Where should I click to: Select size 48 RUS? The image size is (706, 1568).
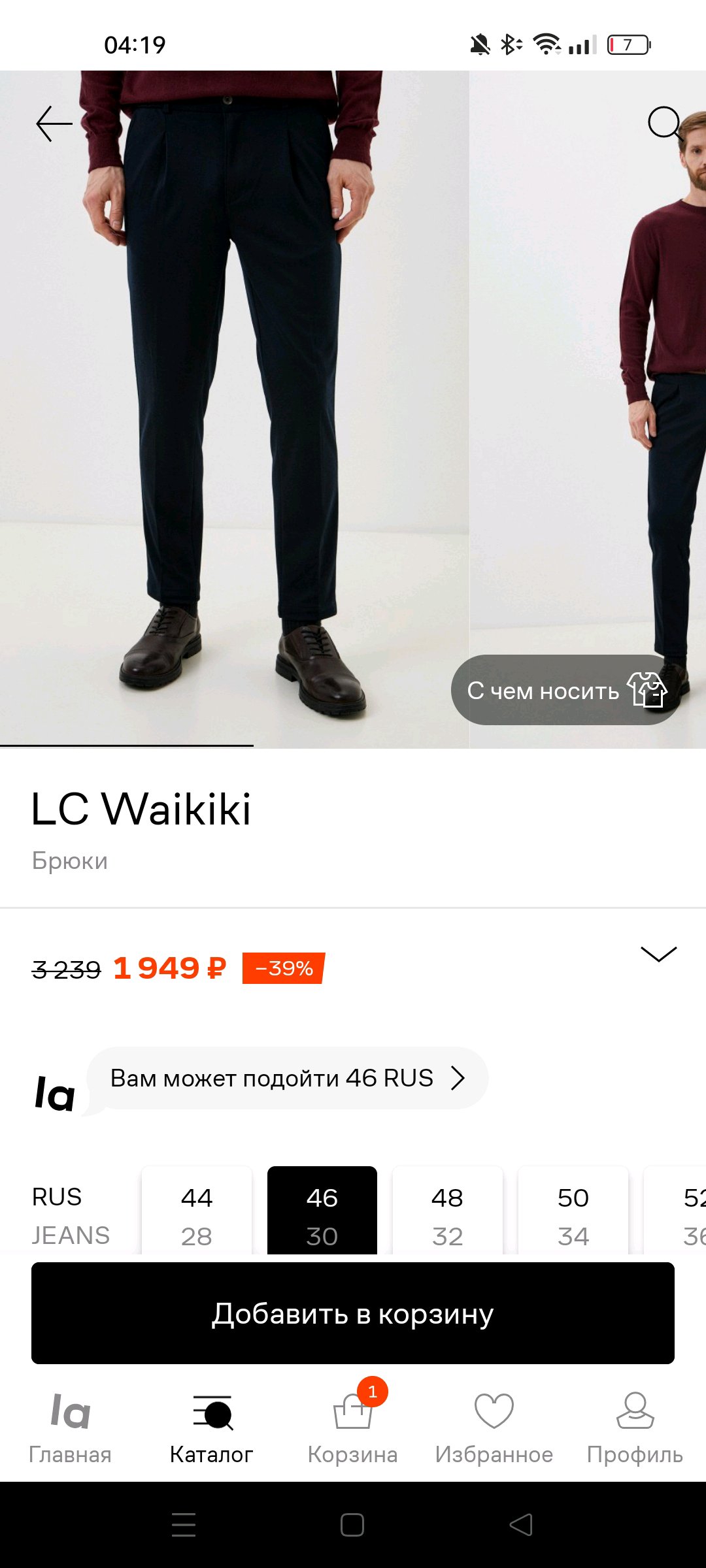[x=448, y=1211]
